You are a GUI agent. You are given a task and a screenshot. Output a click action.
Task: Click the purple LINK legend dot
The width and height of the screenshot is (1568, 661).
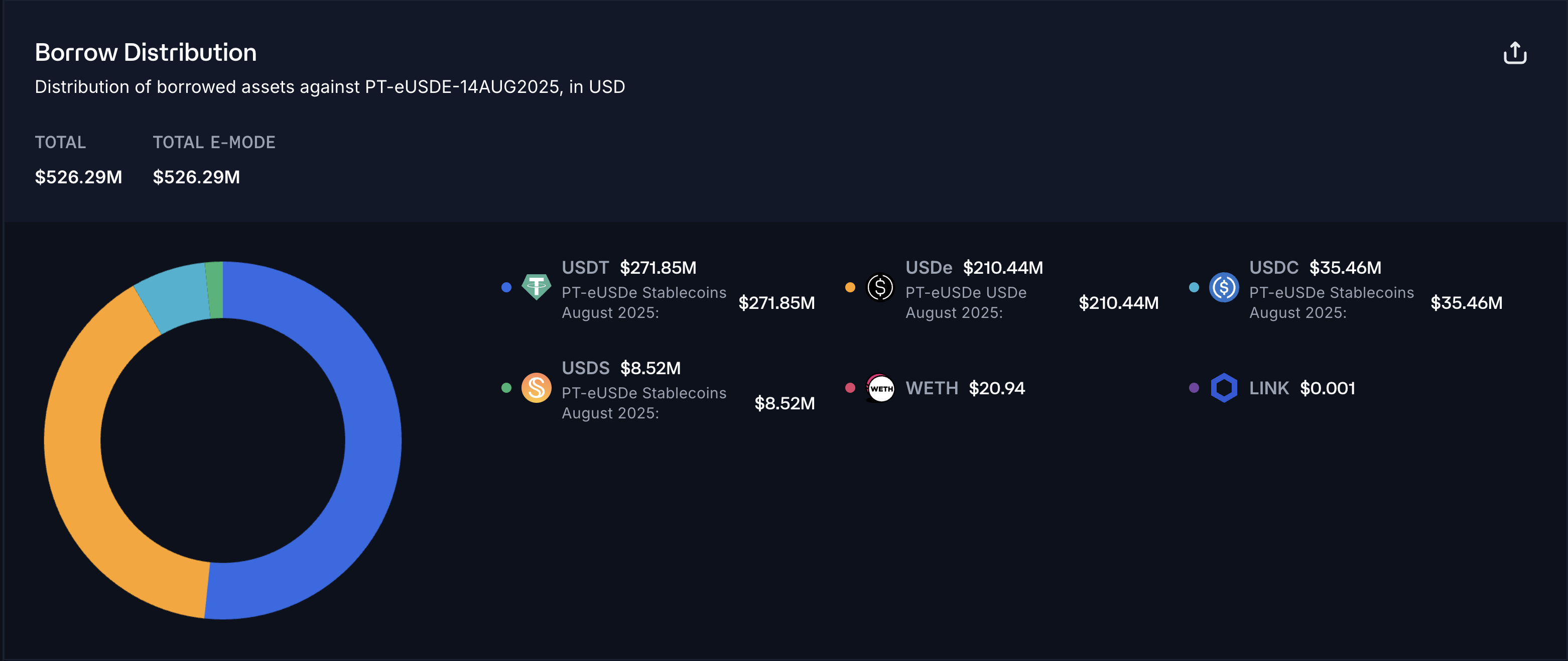pyautogui.click(x=1194, y=387)
